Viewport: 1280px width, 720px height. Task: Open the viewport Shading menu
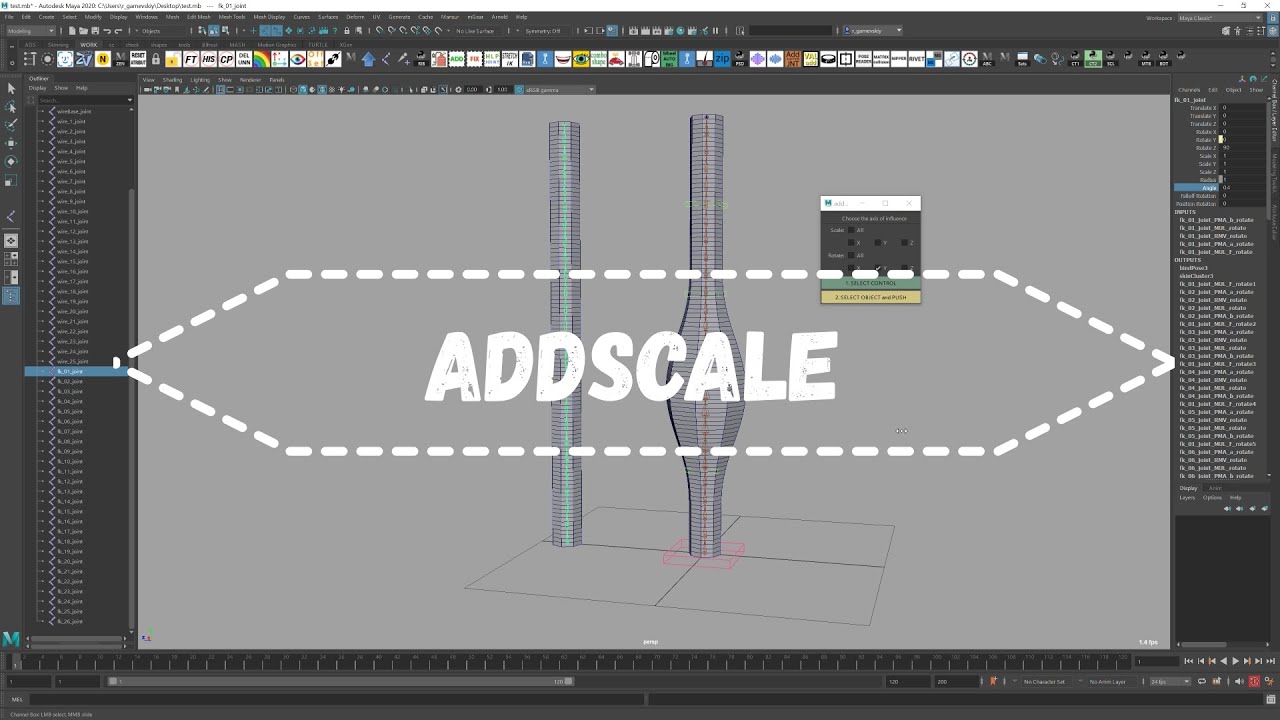(x=172, y=79)
